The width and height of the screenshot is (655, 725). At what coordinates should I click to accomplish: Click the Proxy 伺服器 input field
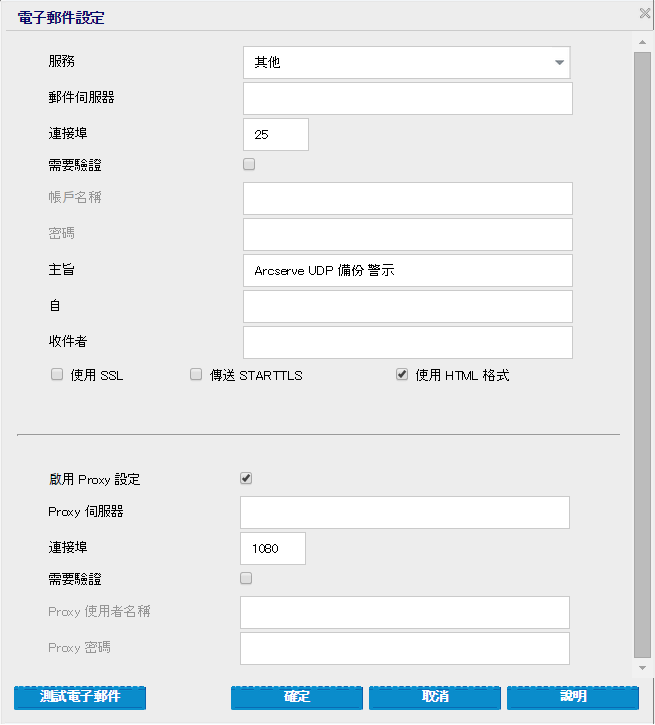(404, 512)
